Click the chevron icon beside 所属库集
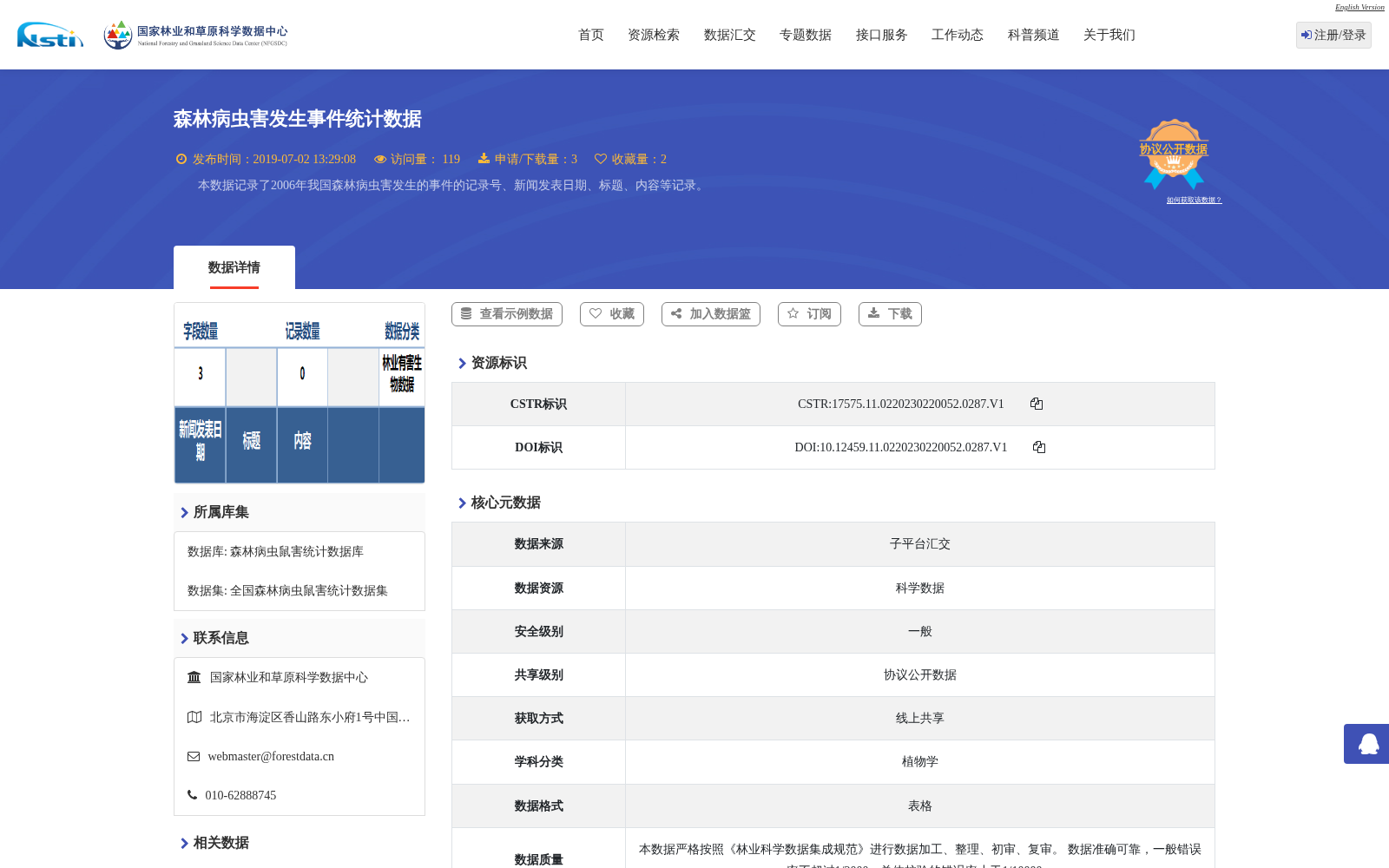 coord(184,512)
